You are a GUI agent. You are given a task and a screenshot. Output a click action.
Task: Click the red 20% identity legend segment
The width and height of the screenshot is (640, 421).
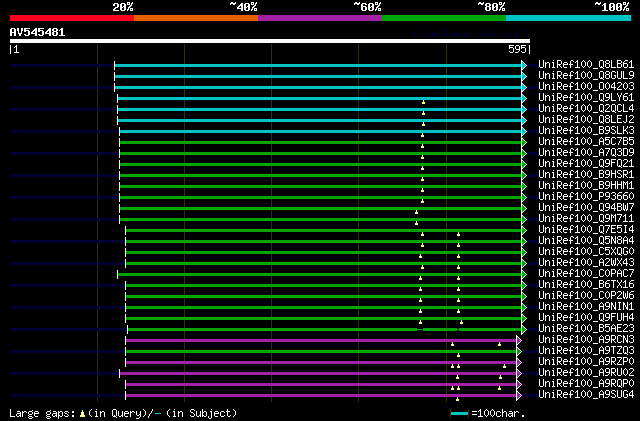tap(72, 18)
